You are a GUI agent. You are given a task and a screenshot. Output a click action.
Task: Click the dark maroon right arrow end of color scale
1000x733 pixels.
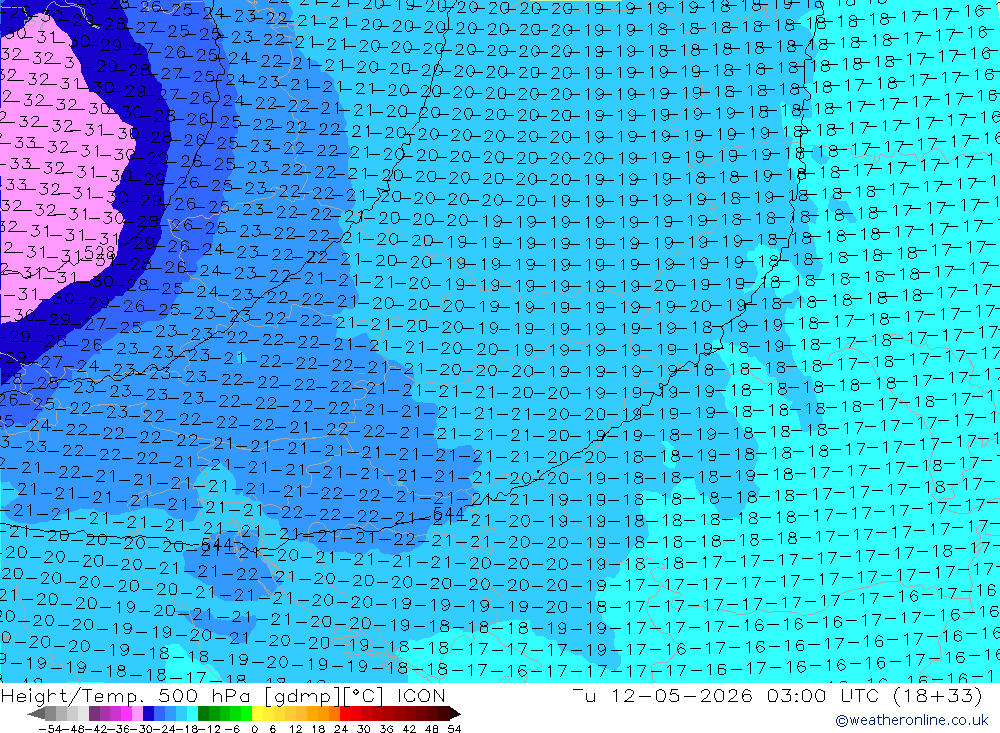pyautogui.click(x=455, y=713)
